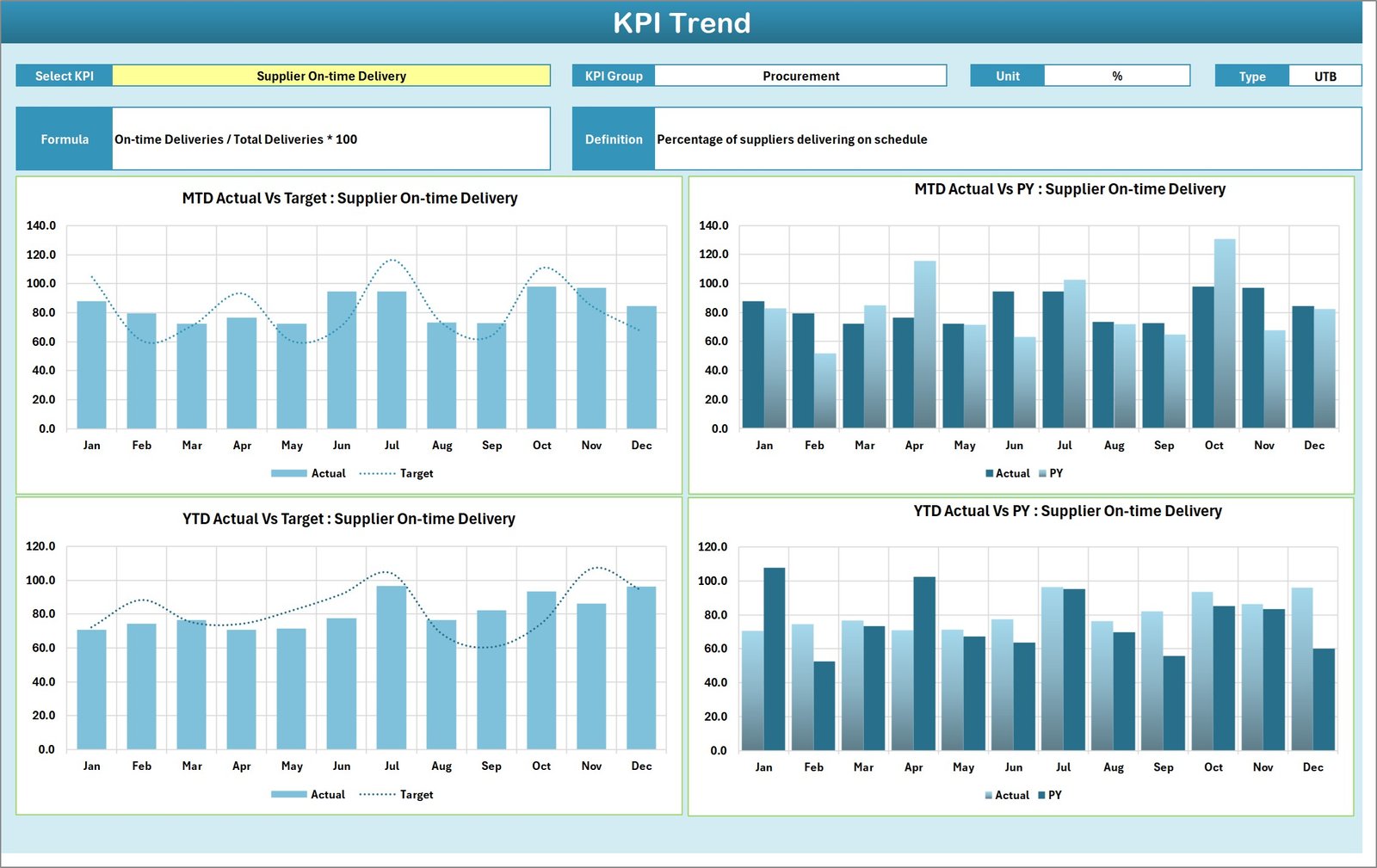Select the Formula text box
1377x868 pixels.
pos(331,139)
